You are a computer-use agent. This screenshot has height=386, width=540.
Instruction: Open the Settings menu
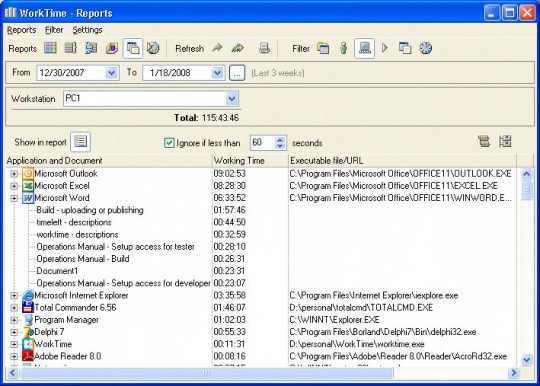[x=87, y=30]
